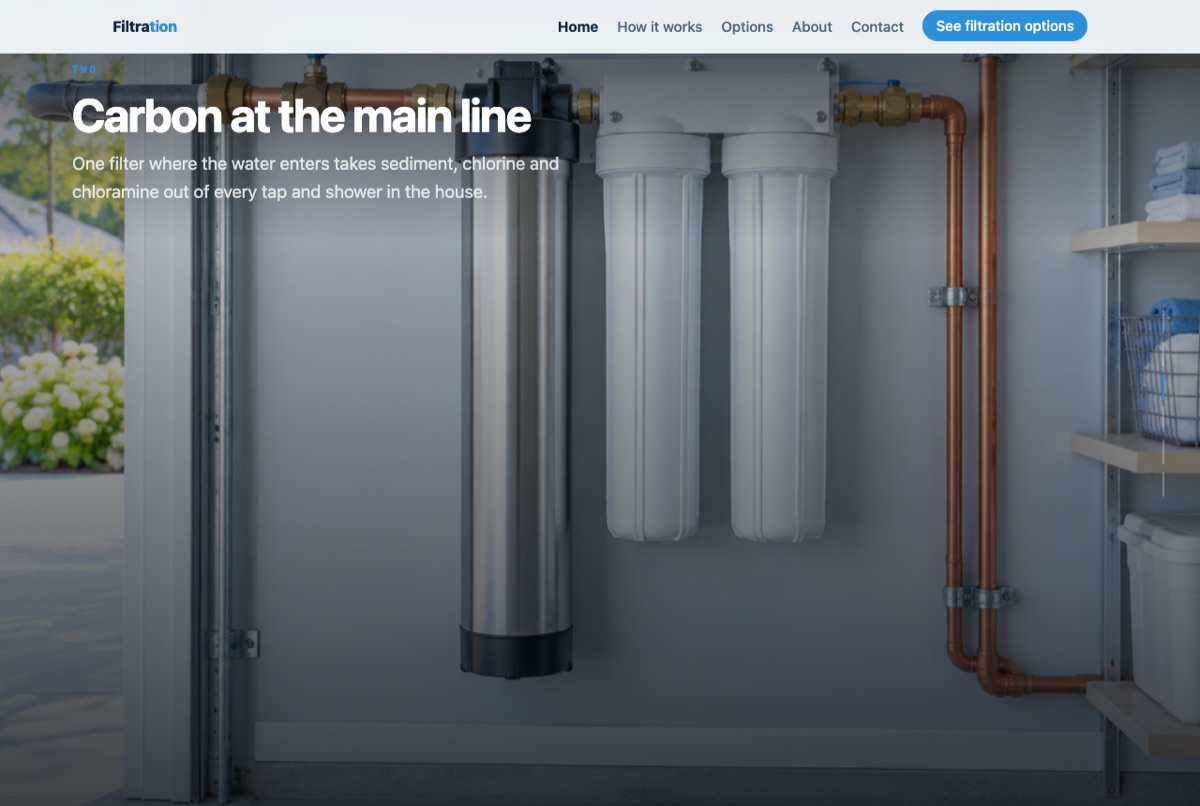1200x806 pixels.
Task: Click See filtration options button
Action: tap(1004, 26)
